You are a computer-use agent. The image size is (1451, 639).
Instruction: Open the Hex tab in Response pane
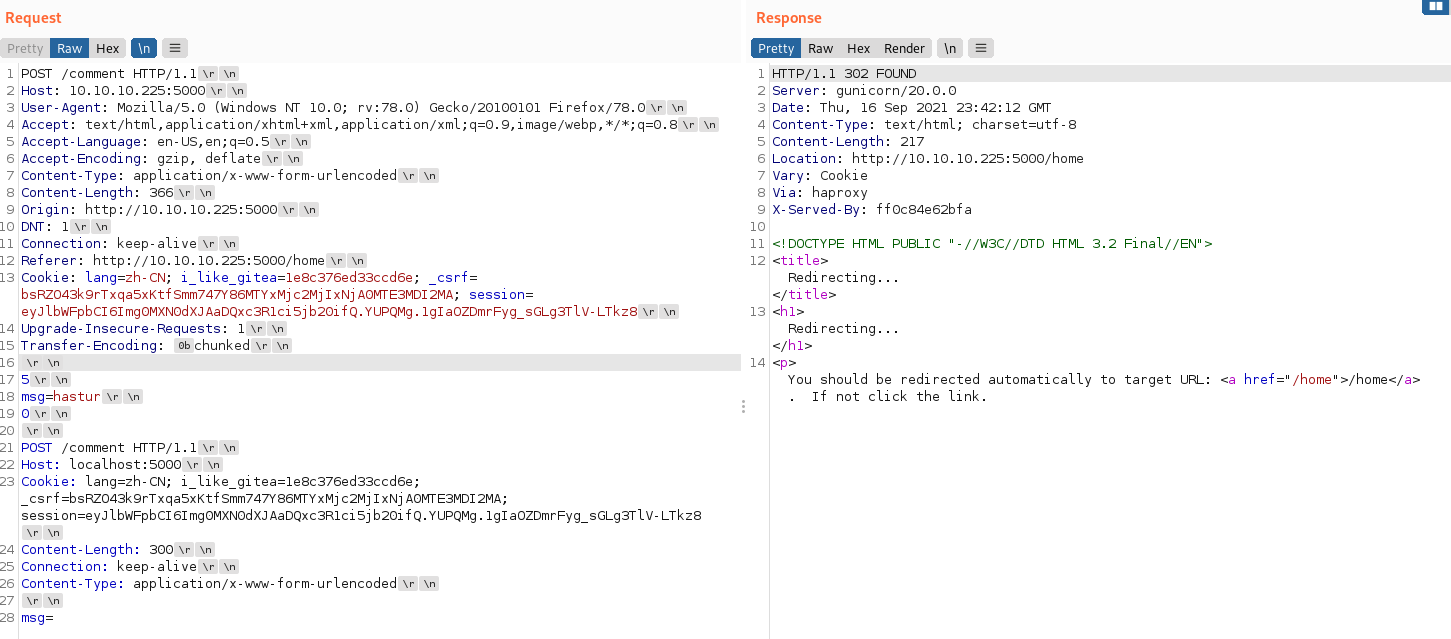click(x=859, y=48)
